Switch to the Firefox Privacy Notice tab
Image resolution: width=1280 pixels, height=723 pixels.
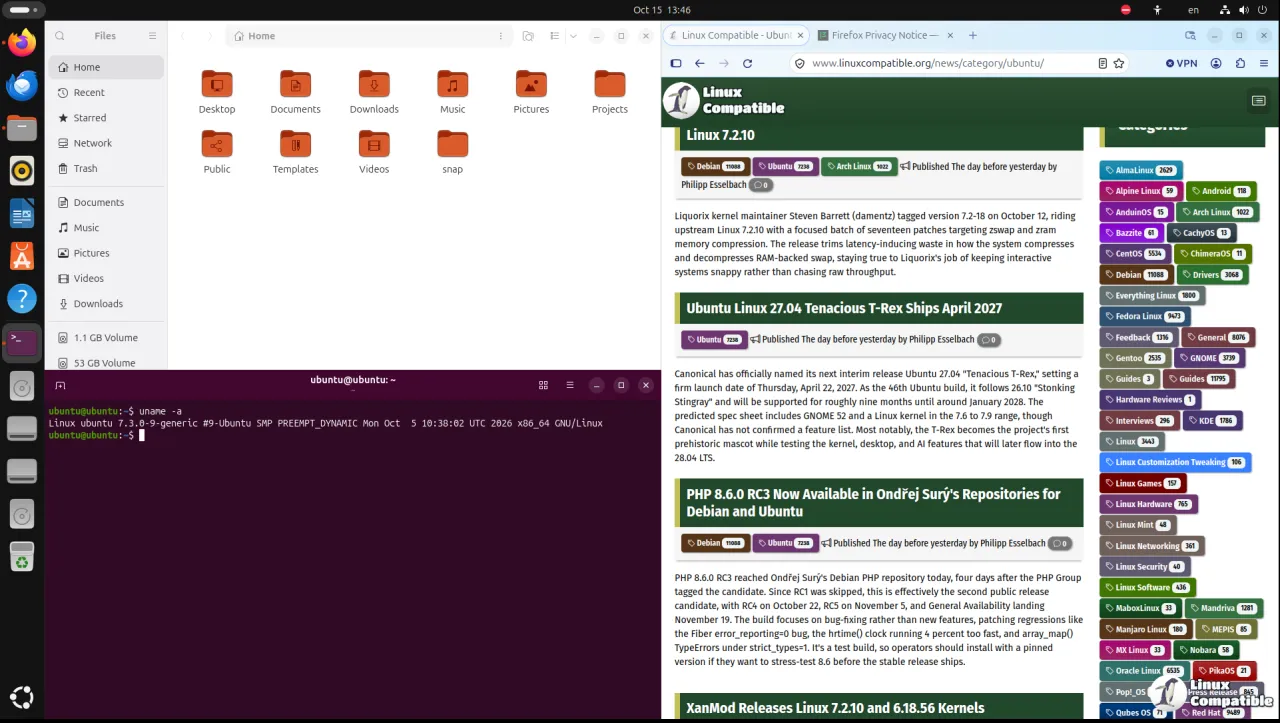(885, 35)
